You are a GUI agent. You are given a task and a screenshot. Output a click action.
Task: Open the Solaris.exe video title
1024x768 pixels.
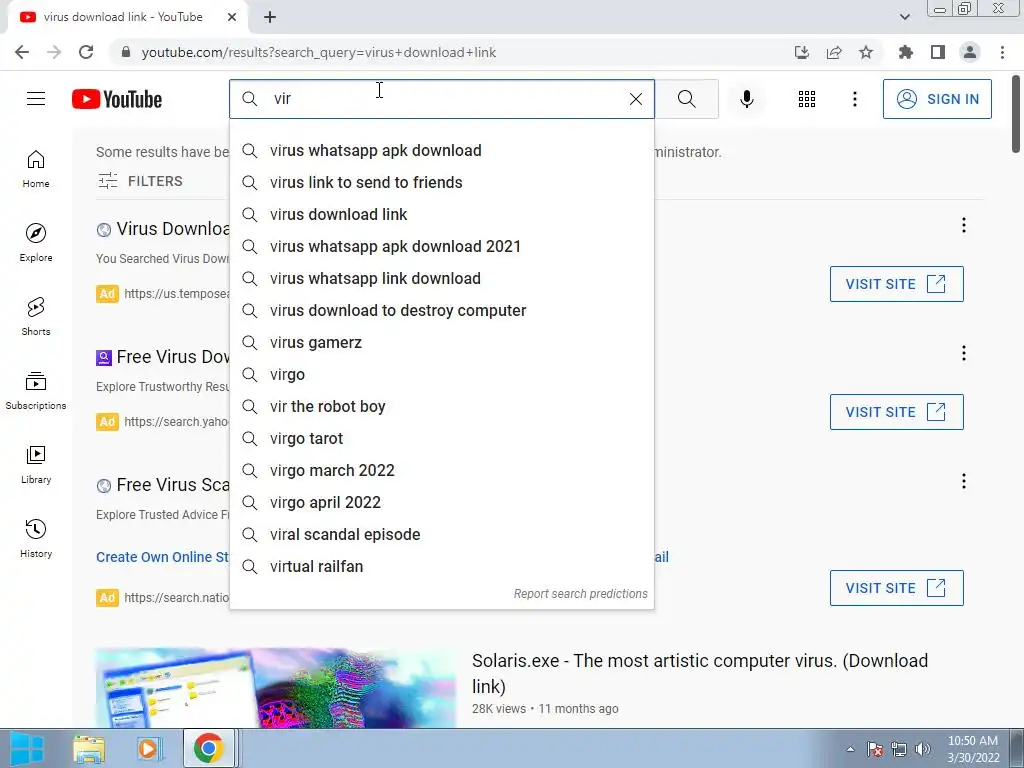[699, 673]
